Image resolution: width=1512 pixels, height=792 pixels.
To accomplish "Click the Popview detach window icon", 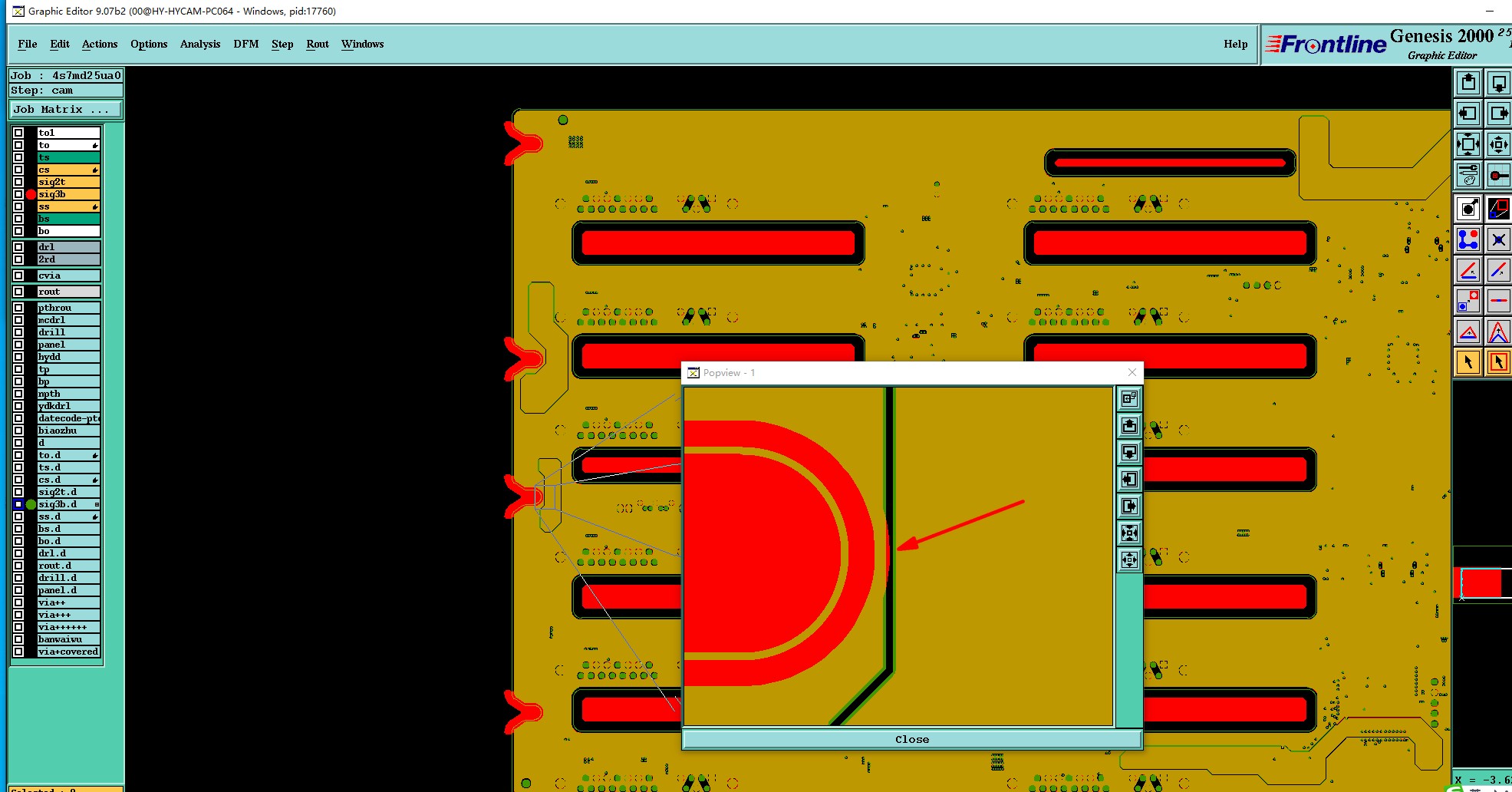I will [1129, 398].
